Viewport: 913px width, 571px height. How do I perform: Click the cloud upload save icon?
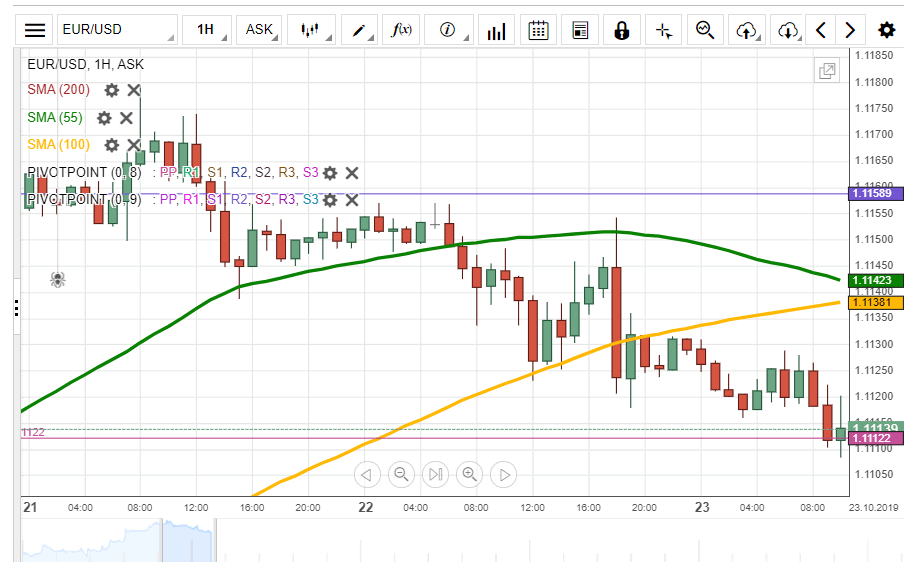pos(746,30)
